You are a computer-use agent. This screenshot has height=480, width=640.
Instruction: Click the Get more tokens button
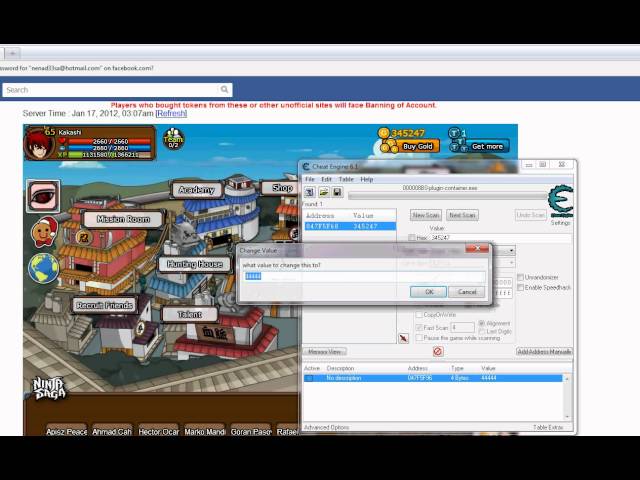[x=487, y=147]
